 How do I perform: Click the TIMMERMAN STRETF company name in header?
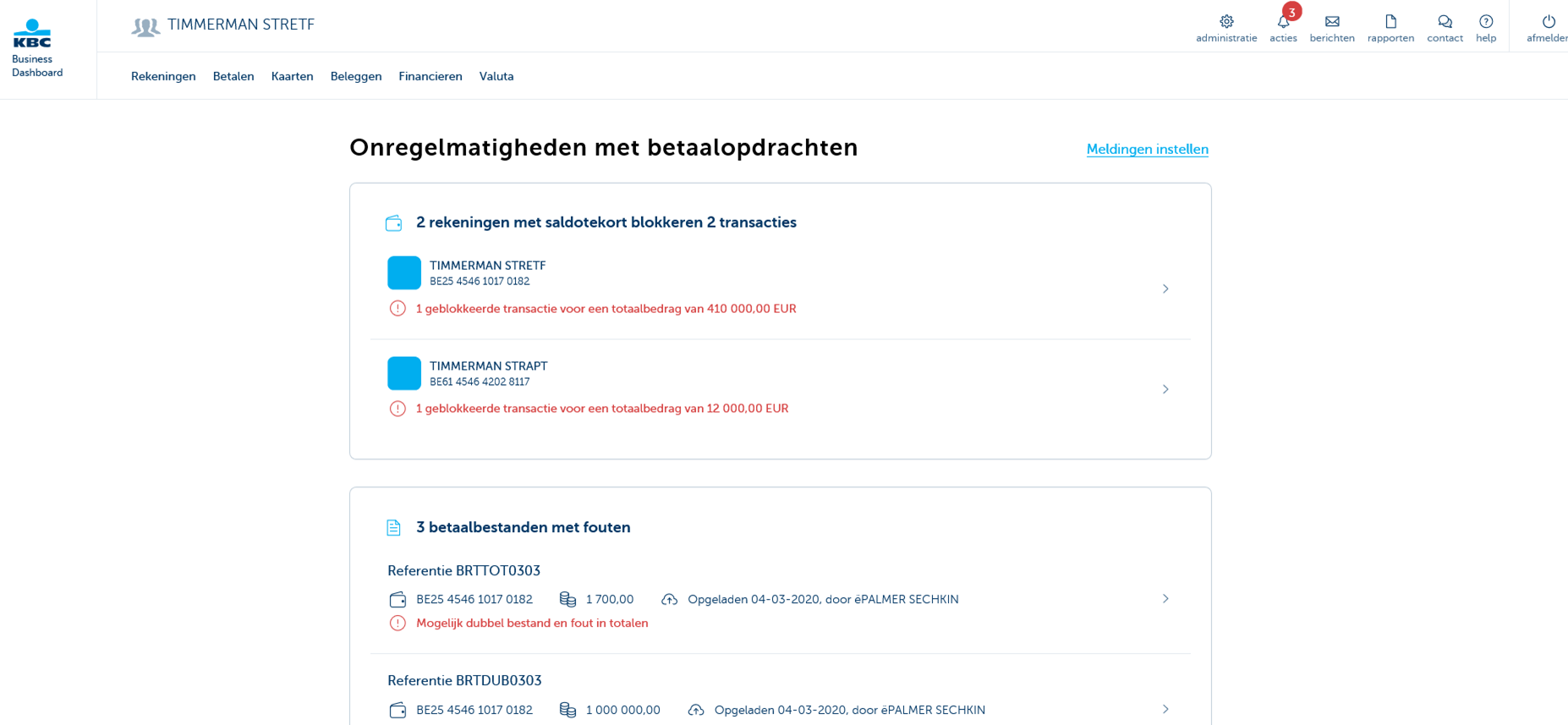pos(241,25)
